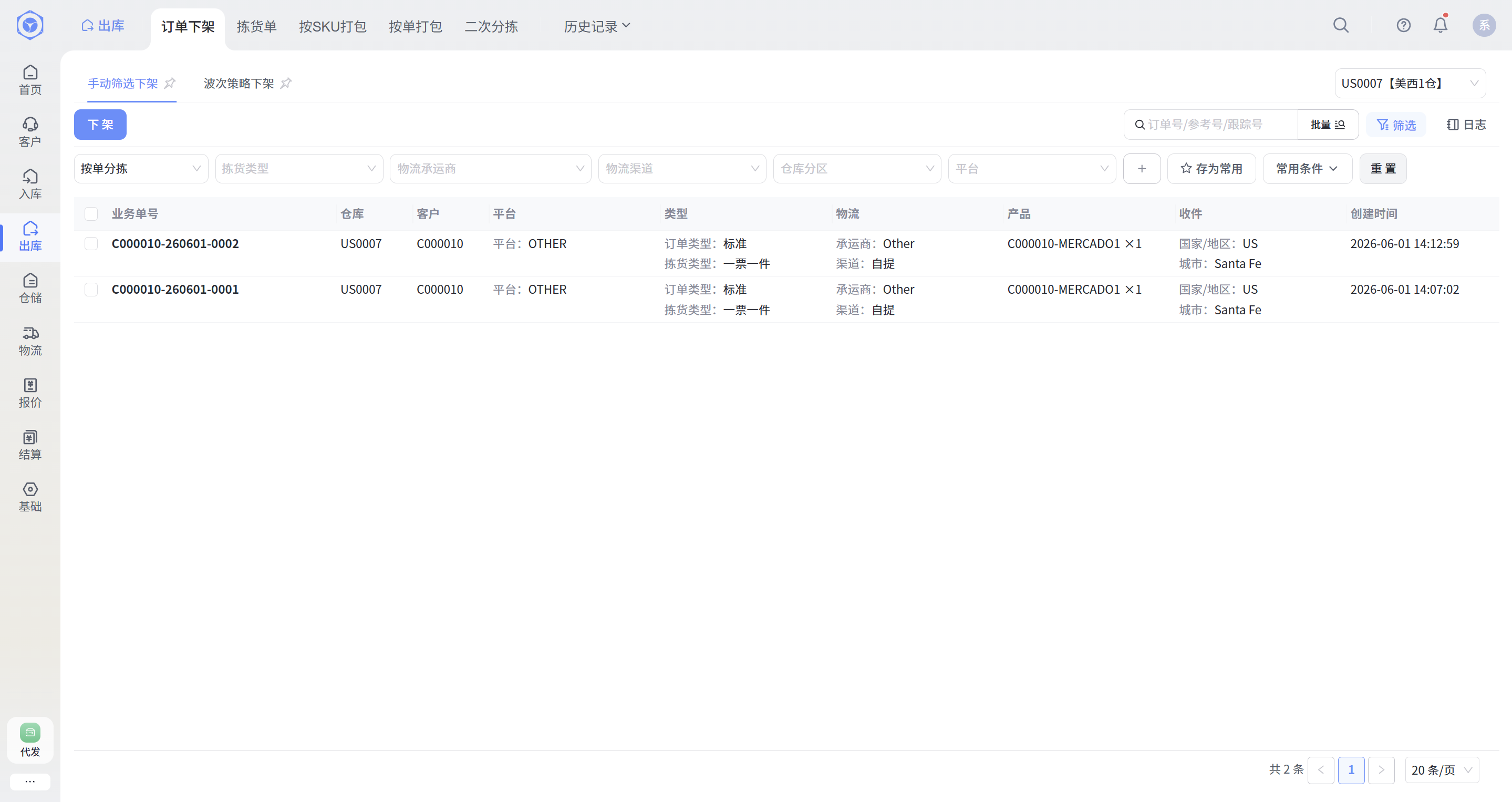Click the 批量 batch search button
The image size is (1512, 802).
pyautogui.click(x=1328, y=125)
